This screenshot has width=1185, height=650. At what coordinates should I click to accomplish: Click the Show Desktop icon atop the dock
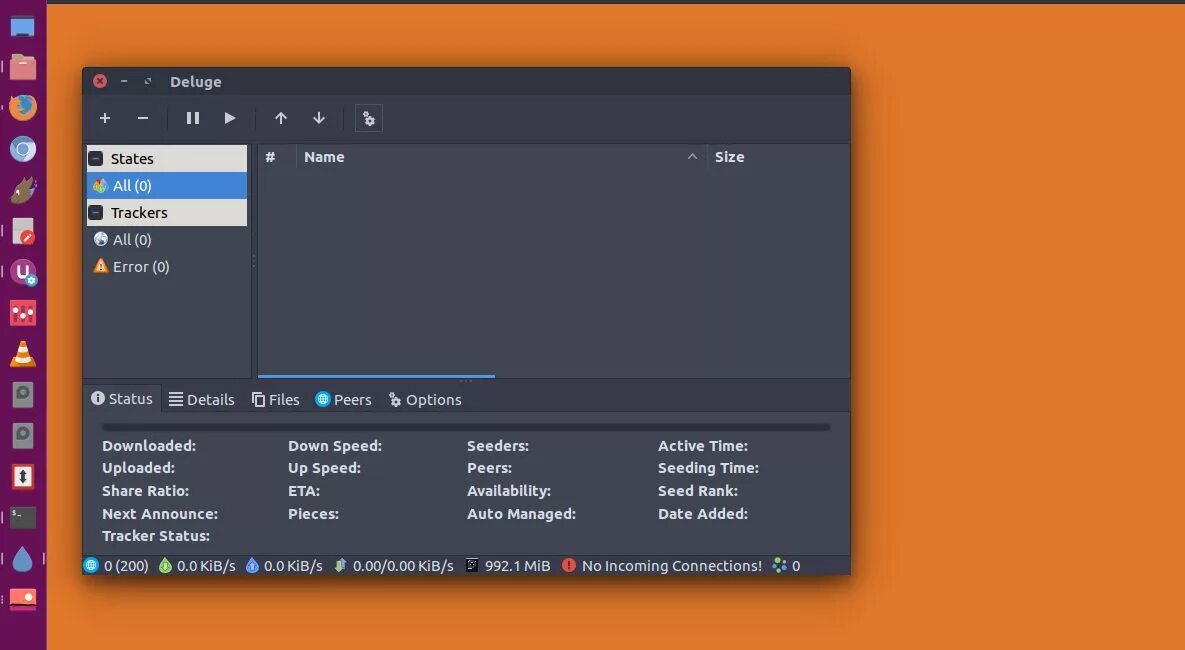point(23,27)
